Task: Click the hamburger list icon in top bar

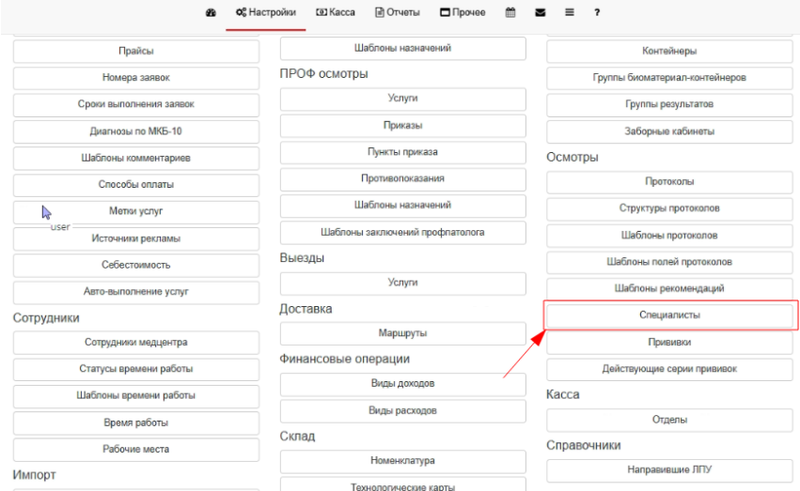Action: [569, 13]
